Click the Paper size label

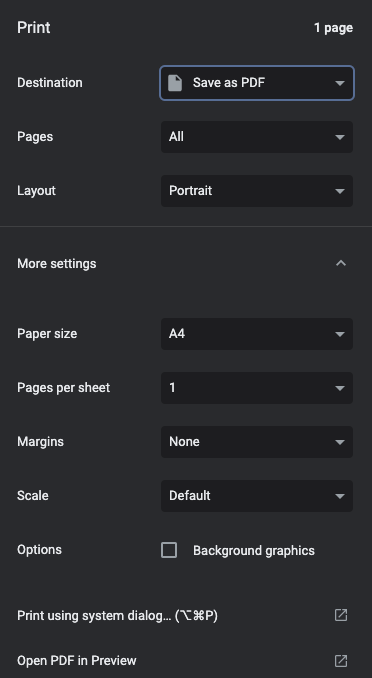click(x=47, y=334)
